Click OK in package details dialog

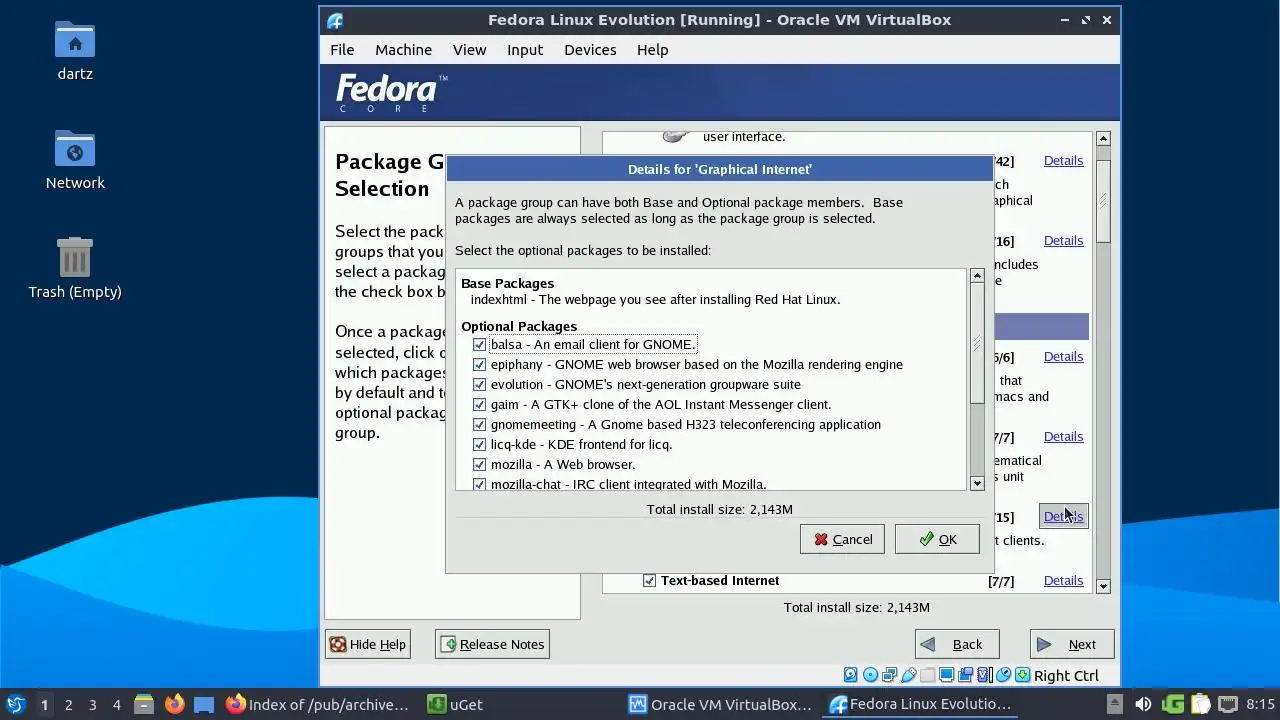[937, 539]
